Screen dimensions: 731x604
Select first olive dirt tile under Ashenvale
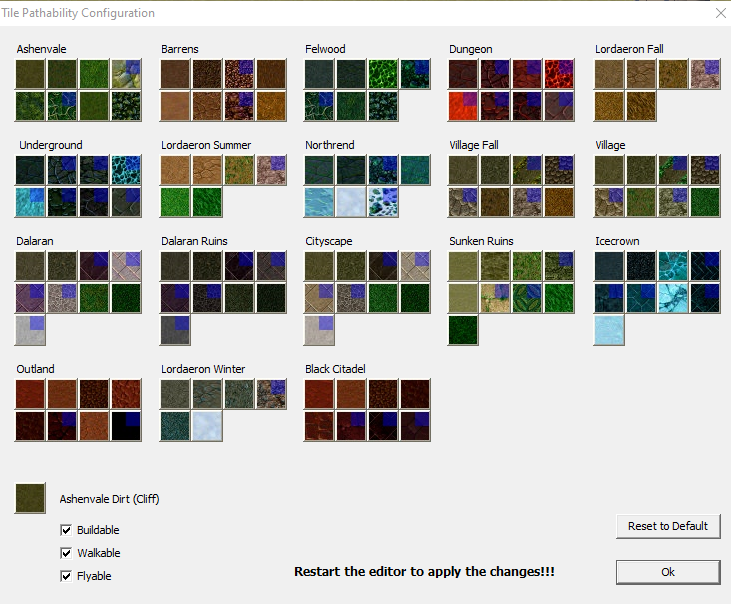(30, 74)
